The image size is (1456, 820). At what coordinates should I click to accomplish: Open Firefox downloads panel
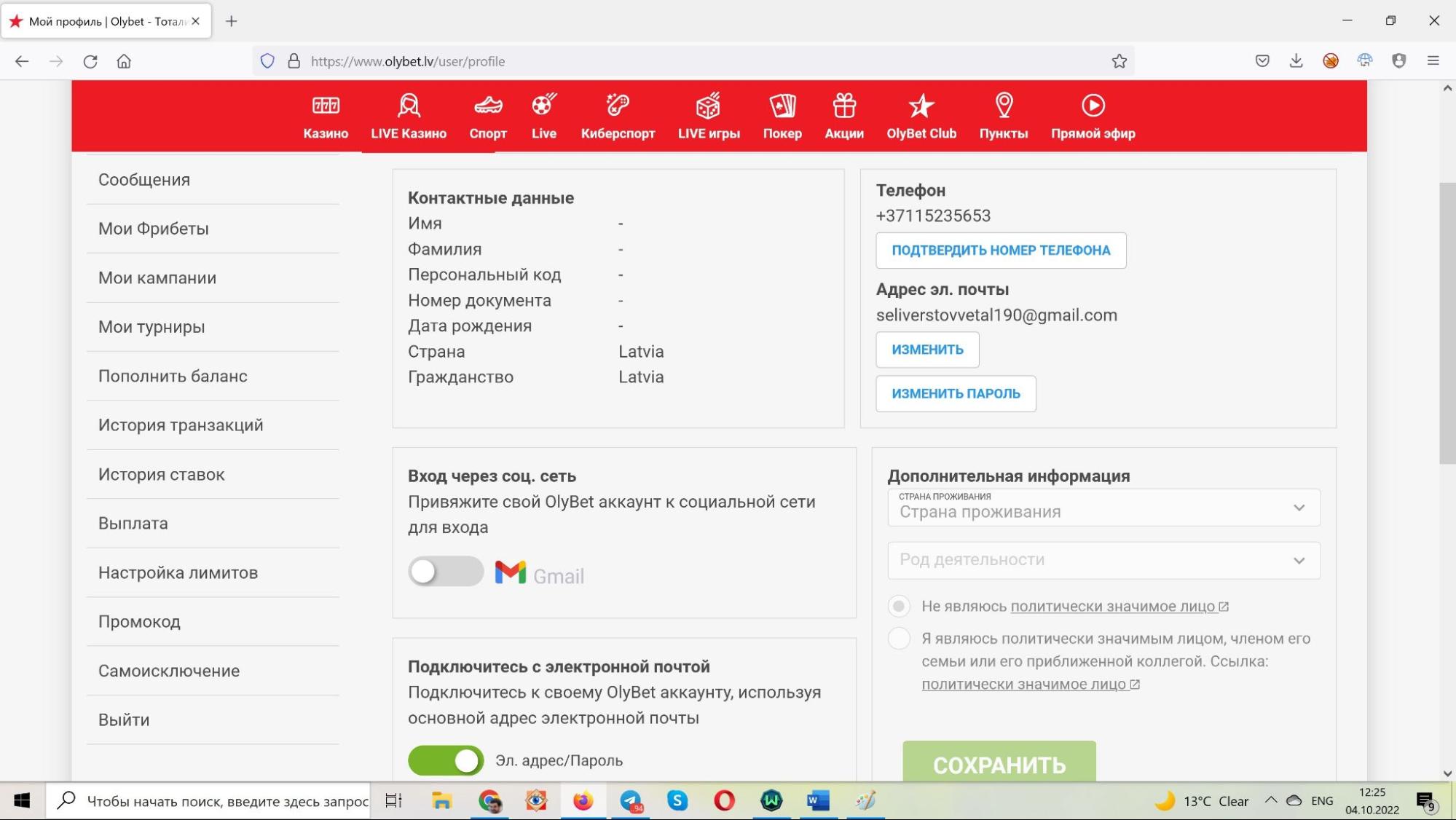coord(1296,61)
